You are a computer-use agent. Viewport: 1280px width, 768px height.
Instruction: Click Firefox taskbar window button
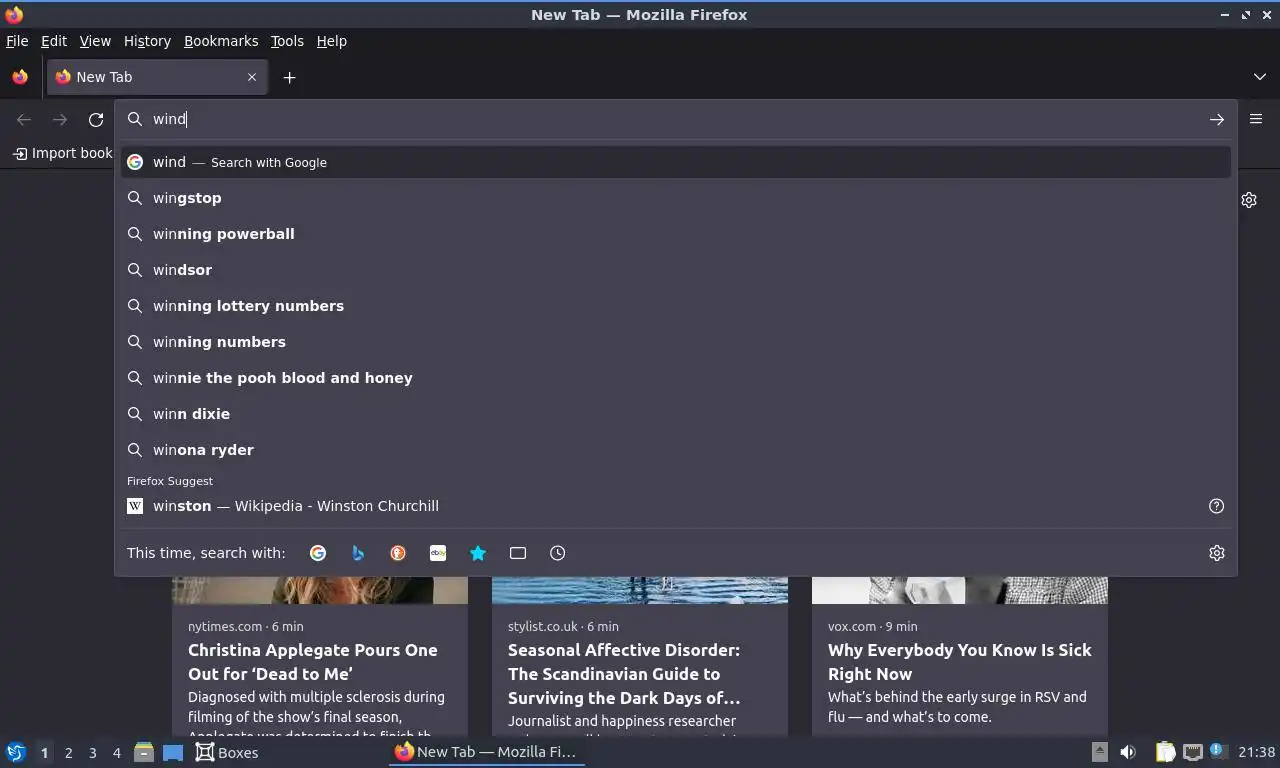click(486, 752)
